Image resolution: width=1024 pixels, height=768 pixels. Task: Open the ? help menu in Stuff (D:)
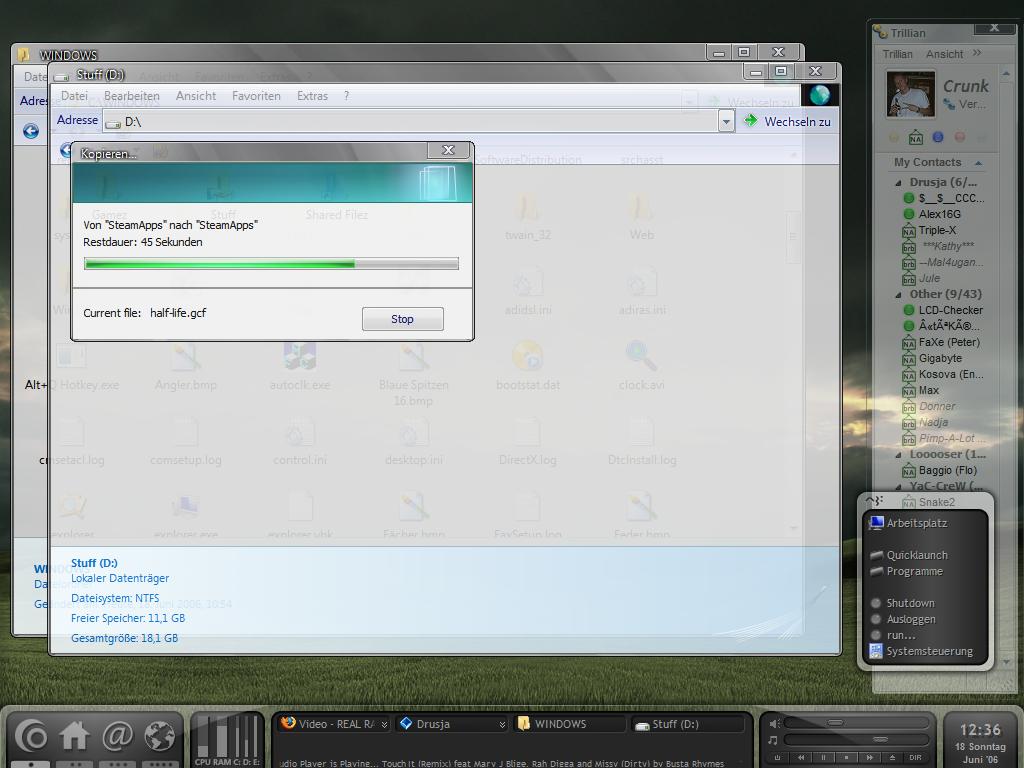(346, 96)
